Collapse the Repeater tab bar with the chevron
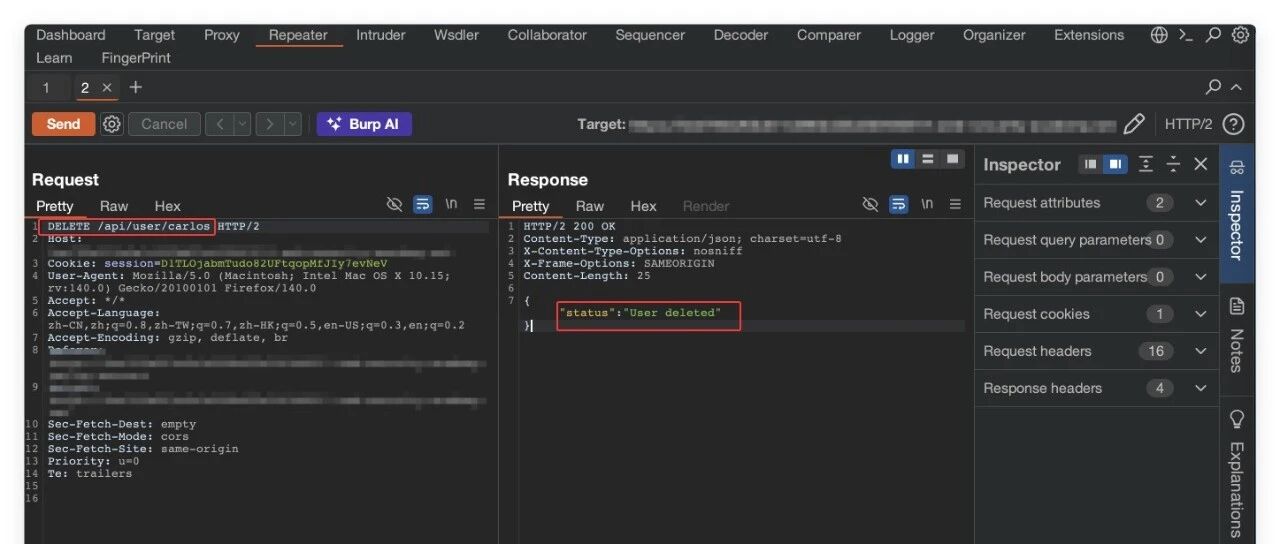Screen dimensions: 1280x544 pyautogui.click(x=1237, y=87)
